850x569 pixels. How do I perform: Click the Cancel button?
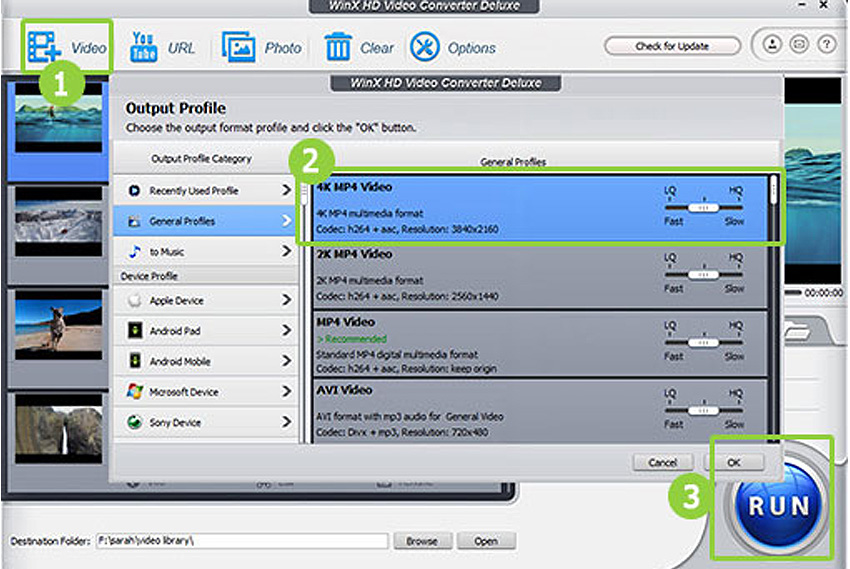[663, 462]
